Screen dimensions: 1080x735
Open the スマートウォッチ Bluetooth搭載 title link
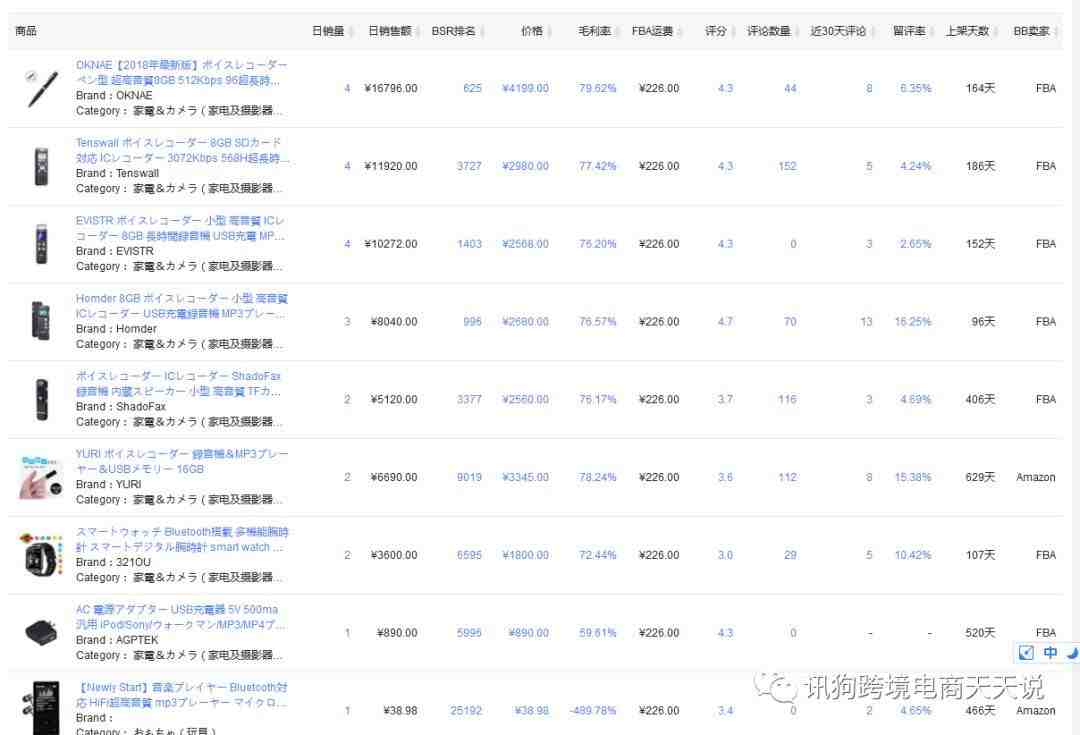pyautogui.click(x=182, y=539)
